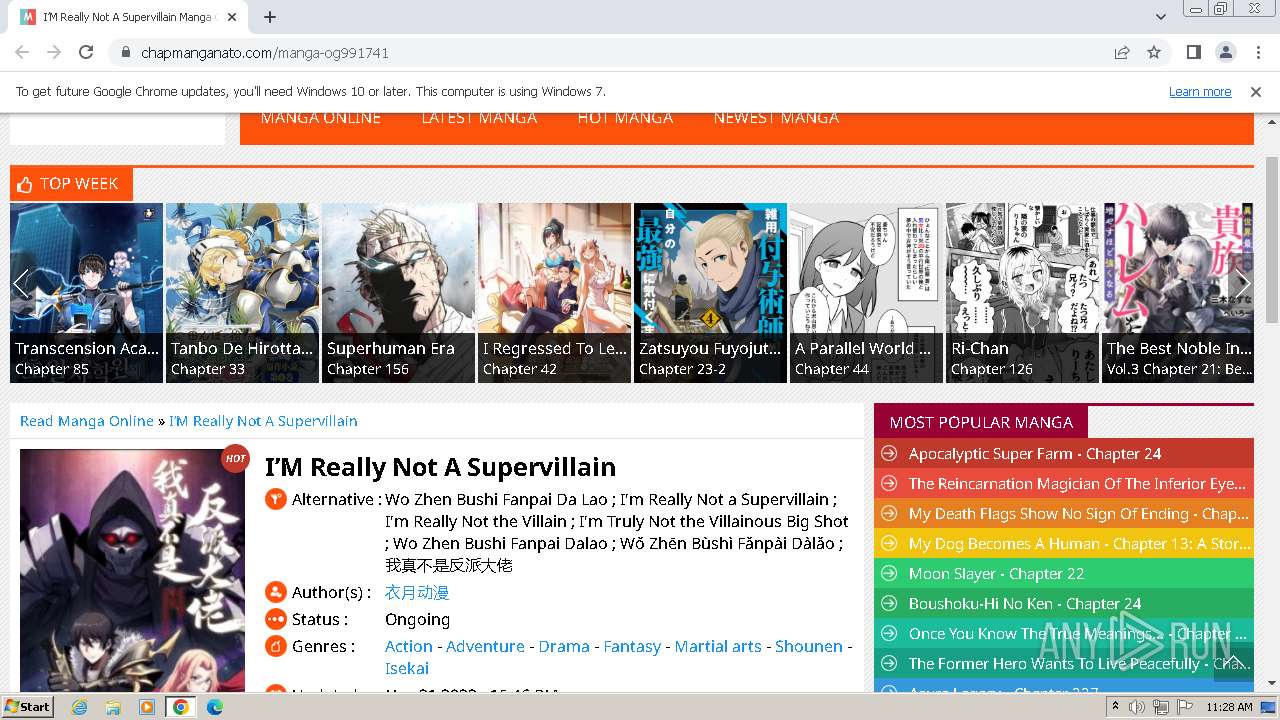1280x720 pixels.
Task: Open The Reincarnation Magician Of The Inferior Eyes
Action: point(1077,484)
